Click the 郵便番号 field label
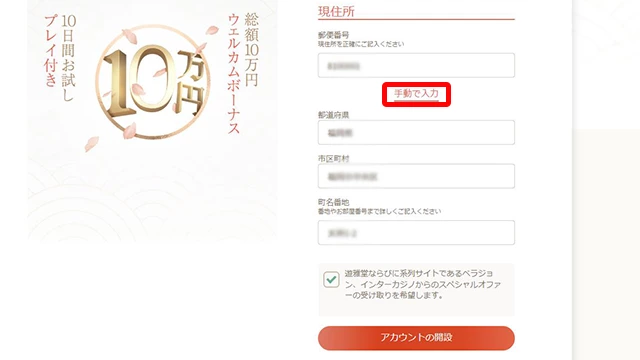Screen dimensions: 640x360 click(333, 35)
